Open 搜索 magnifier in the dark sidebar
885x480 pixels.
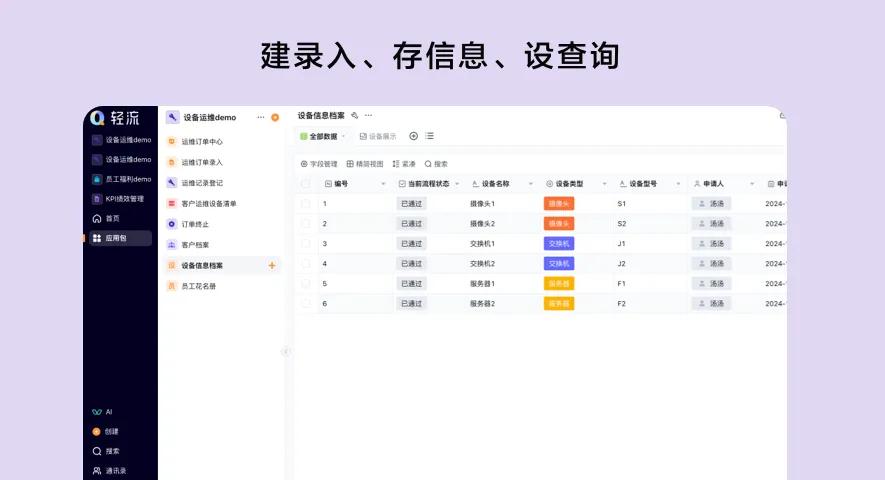(x=97, y=451)
